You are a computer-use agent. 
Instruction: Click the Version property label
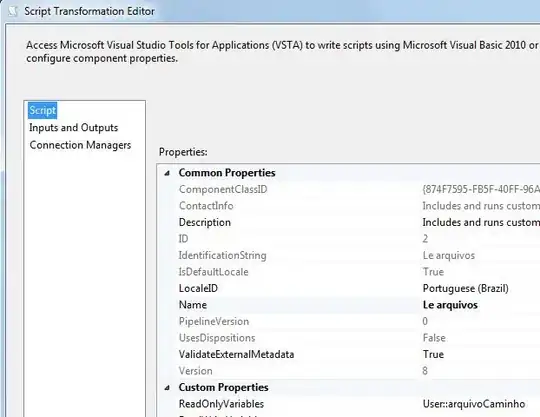point(196,371)
